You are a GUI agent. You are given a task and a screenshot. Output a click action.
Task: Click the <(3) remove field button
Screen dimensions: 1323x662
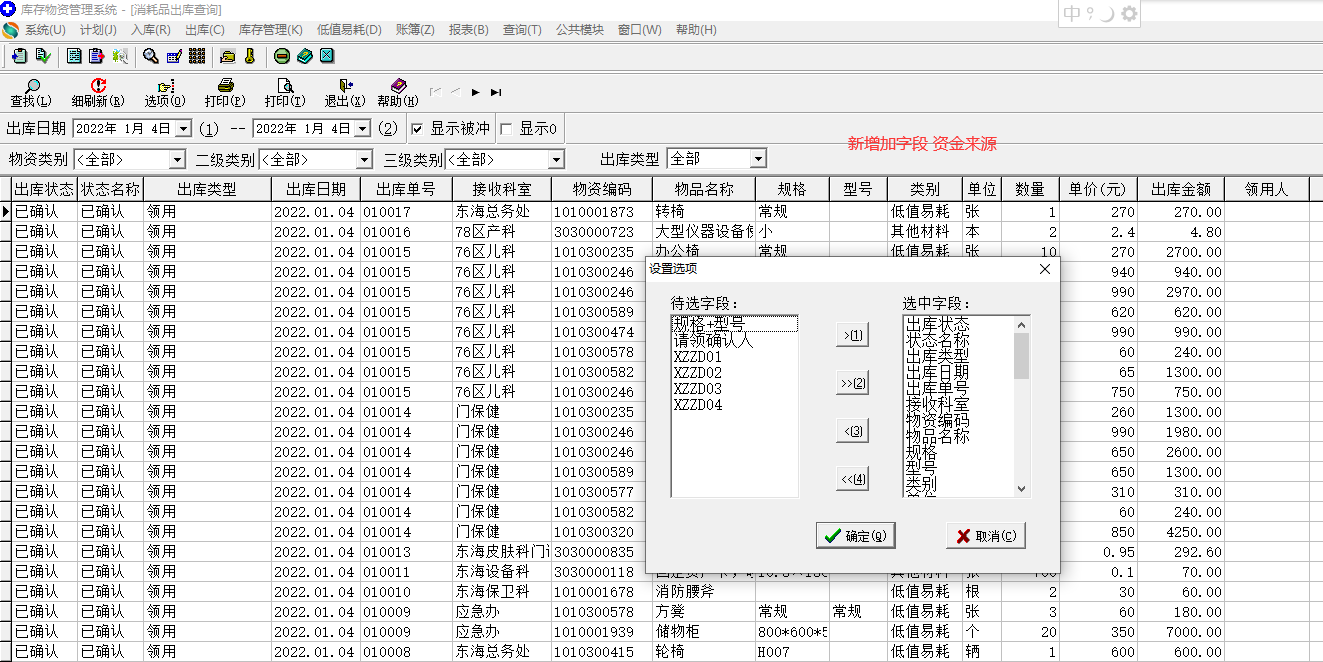click(853, 431)
